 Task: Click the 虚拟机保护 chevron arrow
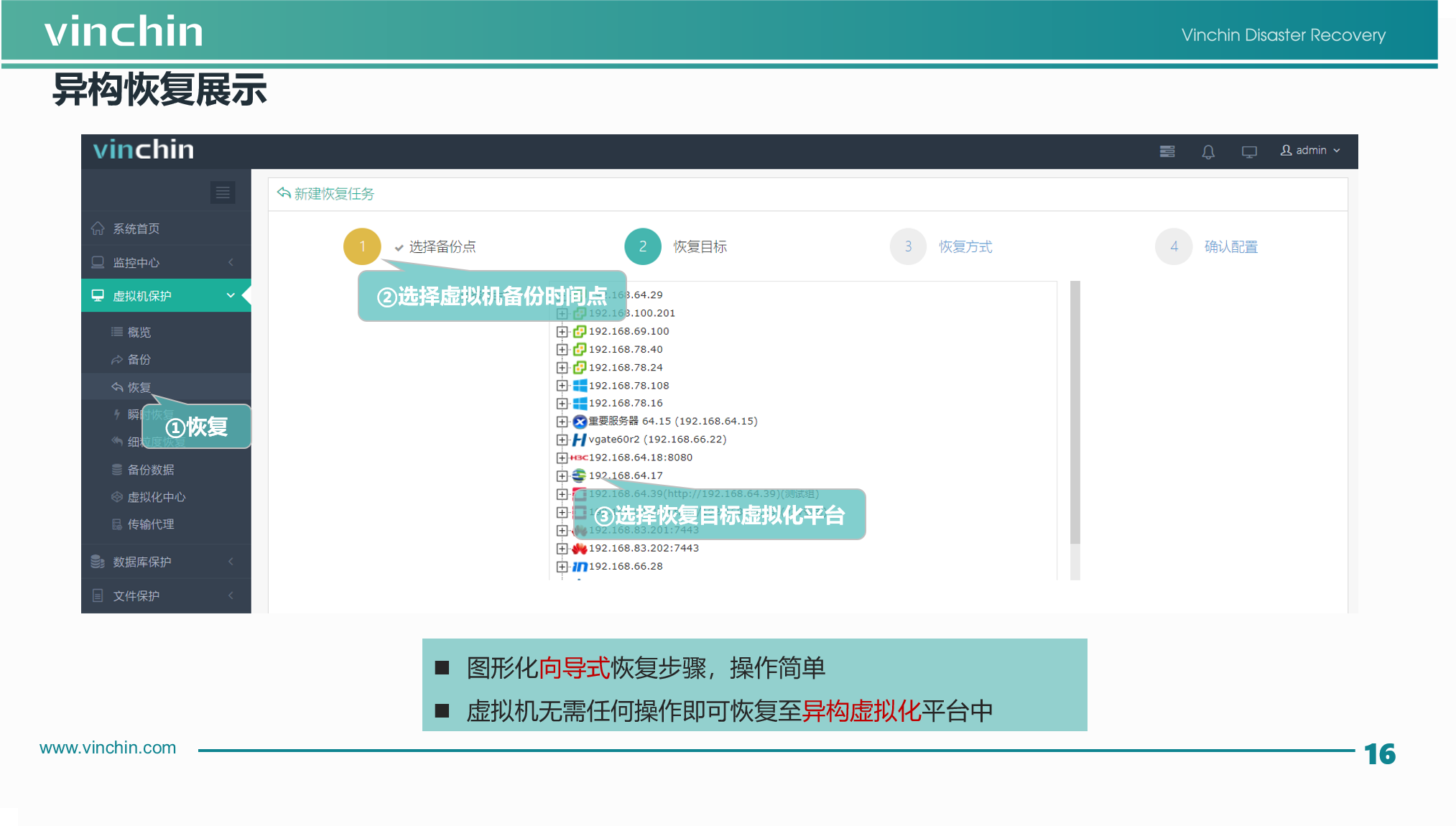tap(231, 295)
